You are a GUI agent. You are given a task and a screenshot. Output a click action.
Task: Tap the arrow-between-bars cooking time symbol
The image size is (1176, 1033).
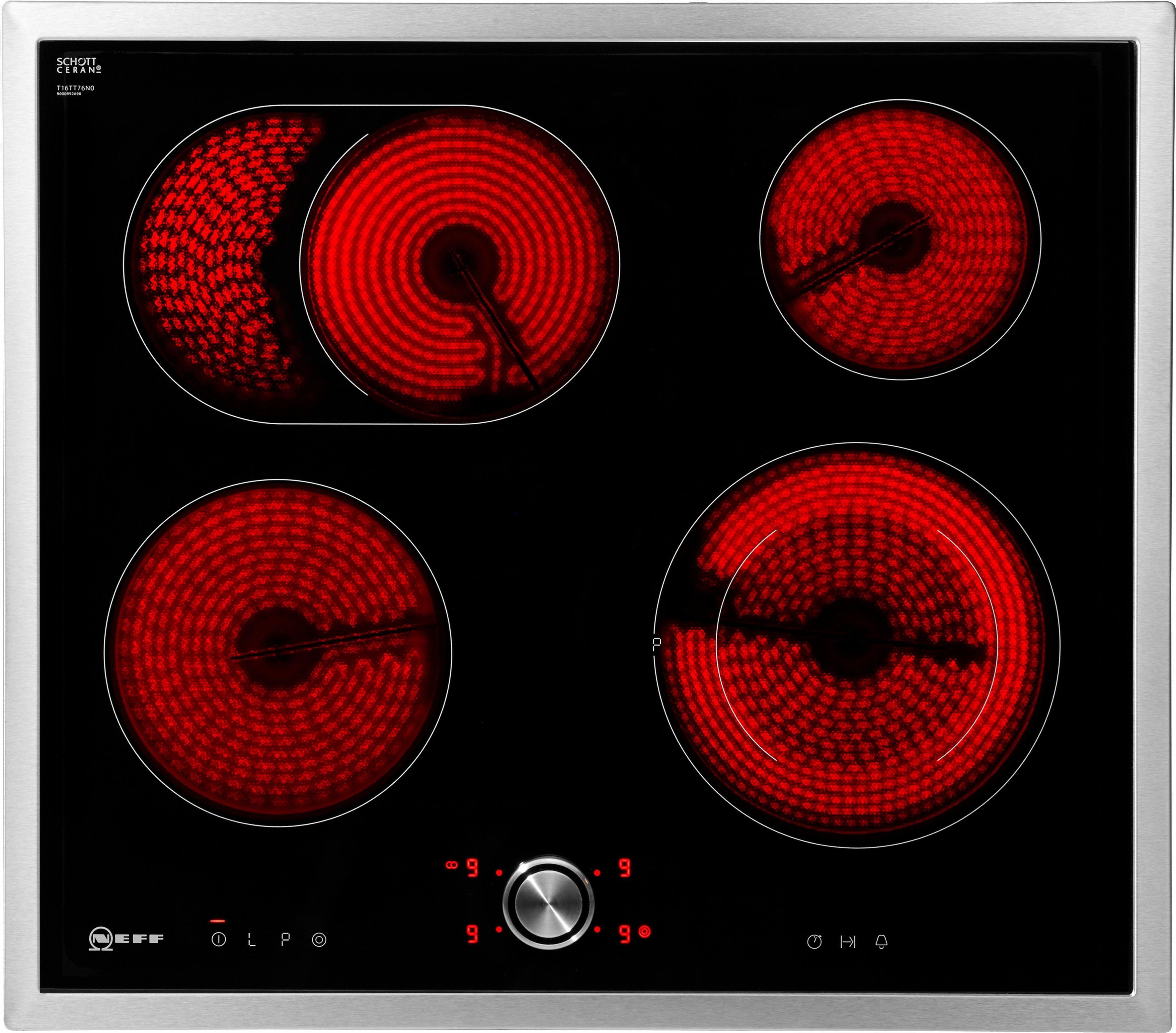click(x=848, y=941)
